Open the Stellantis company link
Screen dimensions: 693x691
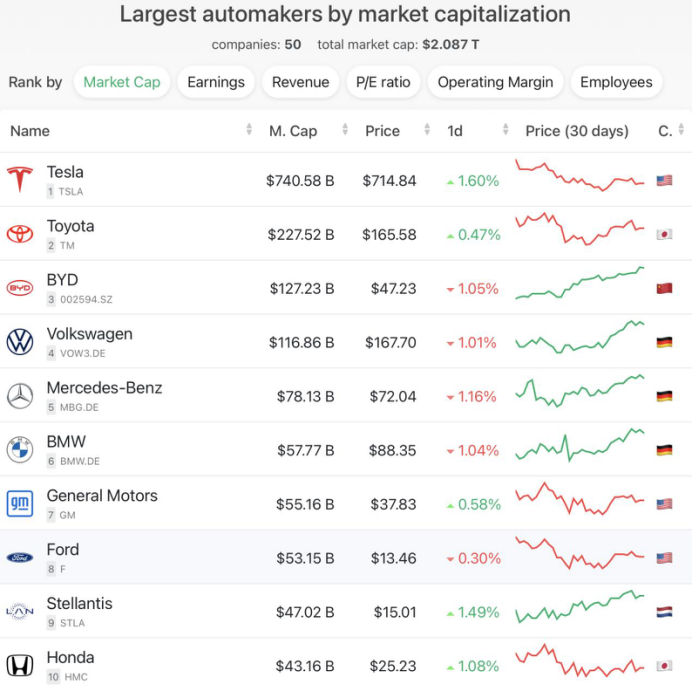click(79, 604)
